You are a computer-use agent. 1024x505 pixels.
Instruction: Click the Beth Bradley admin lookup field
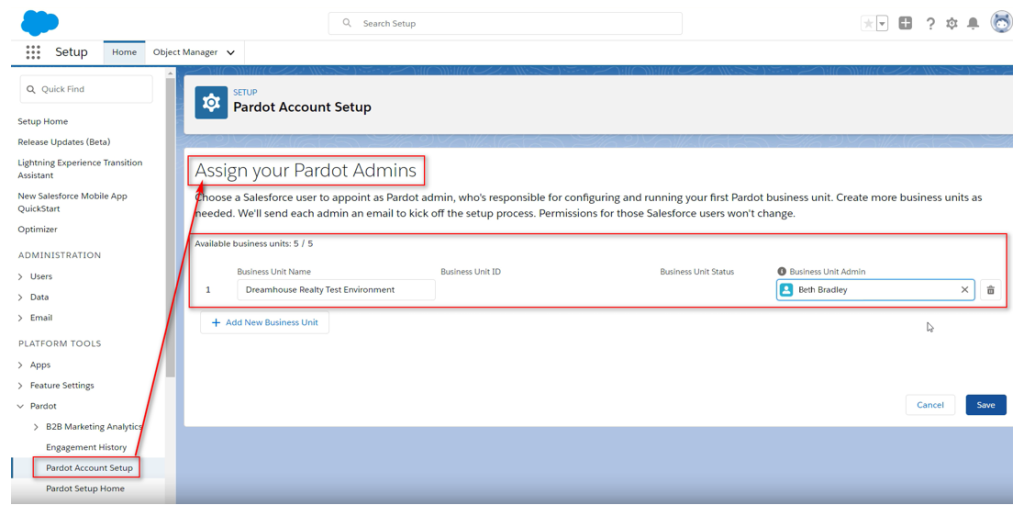click(875, 289)
